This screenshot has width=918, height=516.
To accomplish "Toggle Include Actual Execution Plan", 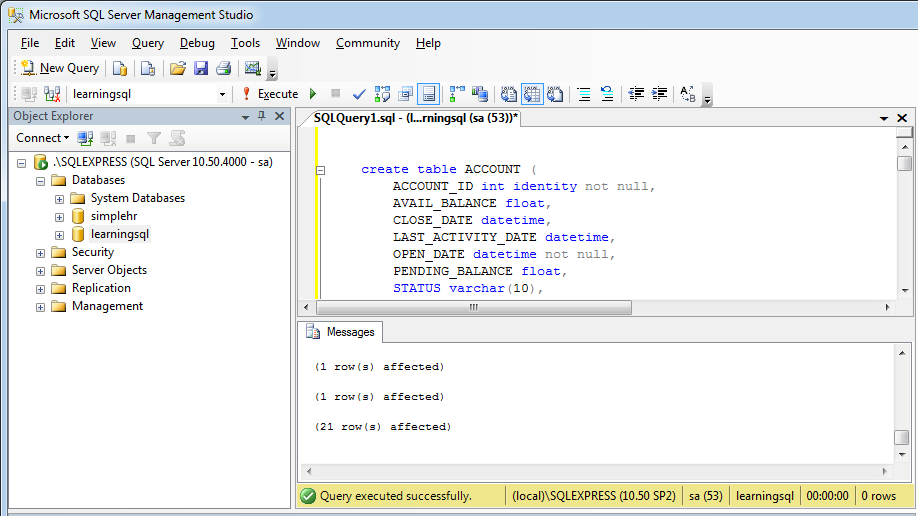I will [457, 94].
